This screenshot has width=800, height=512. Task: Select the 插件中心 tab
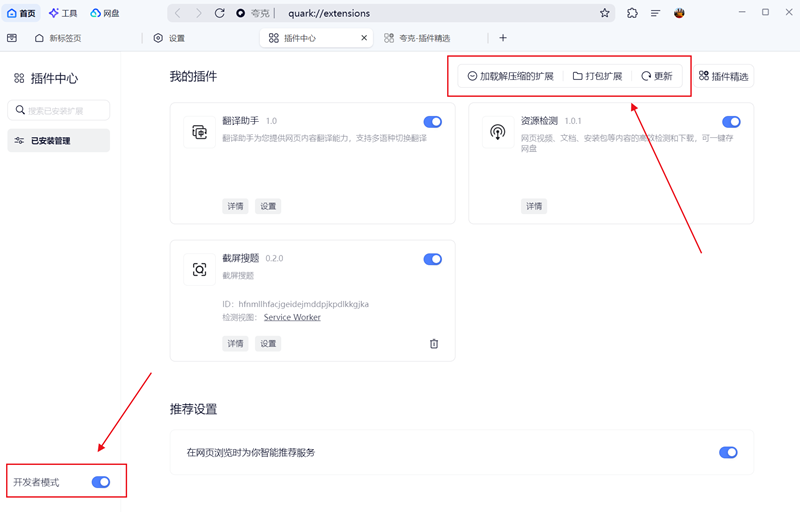coord(316,38)
